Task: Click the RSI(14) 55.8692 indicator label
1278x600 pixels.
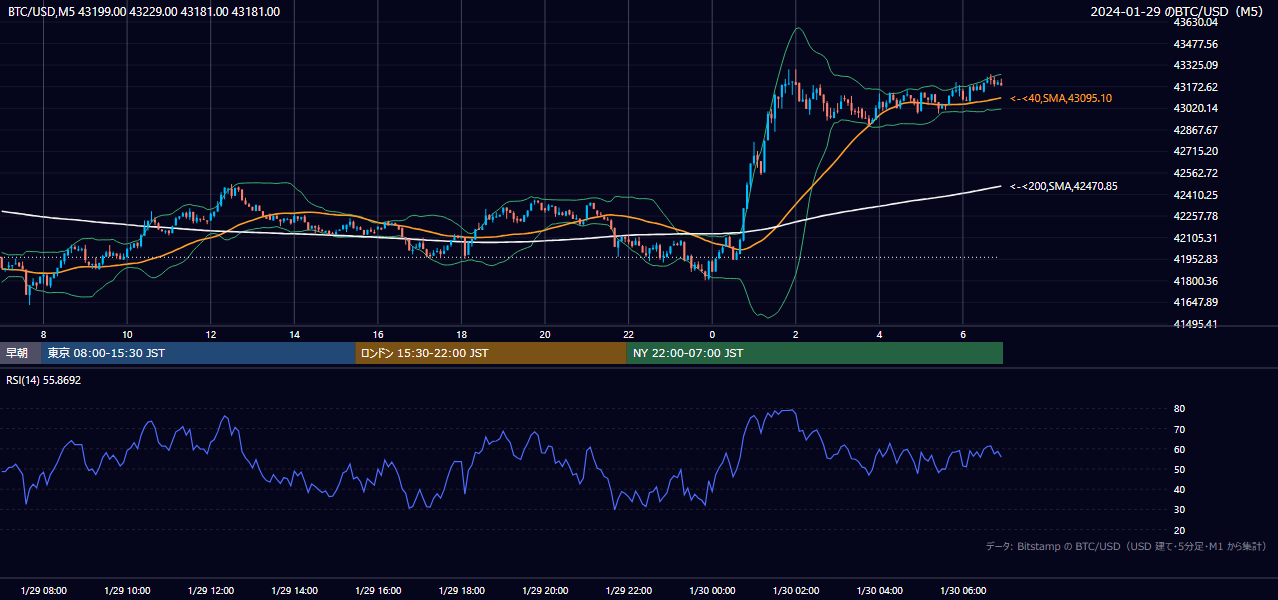Action: [44, 380]
